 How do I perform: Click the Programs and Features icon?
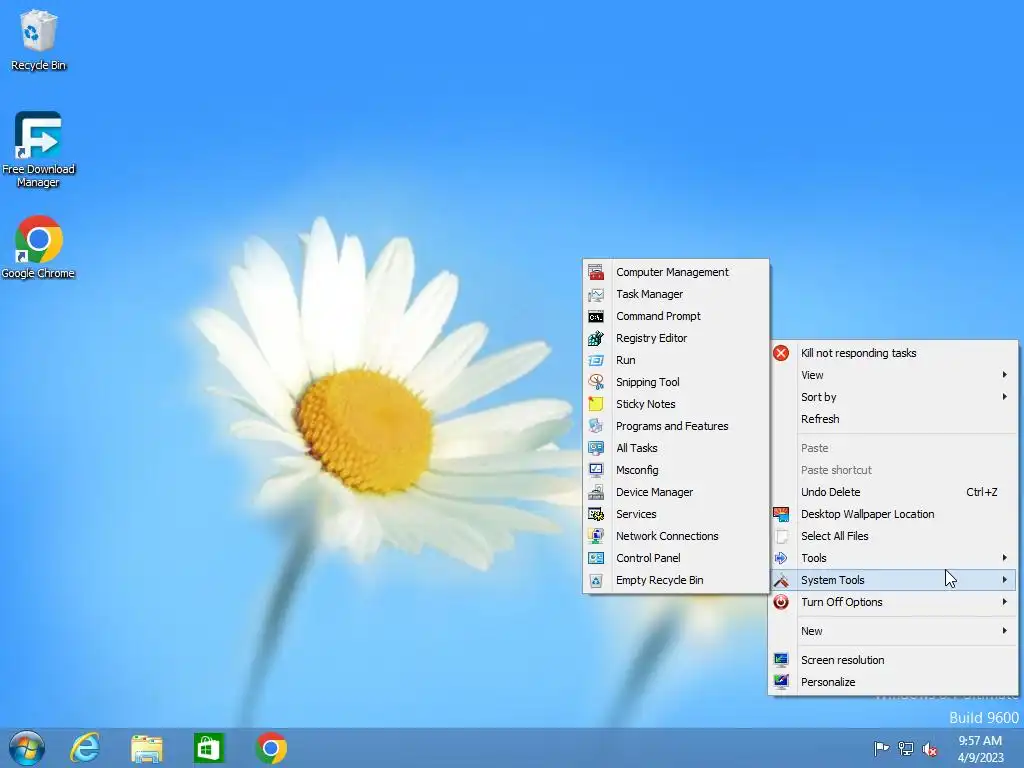[596, 426]
